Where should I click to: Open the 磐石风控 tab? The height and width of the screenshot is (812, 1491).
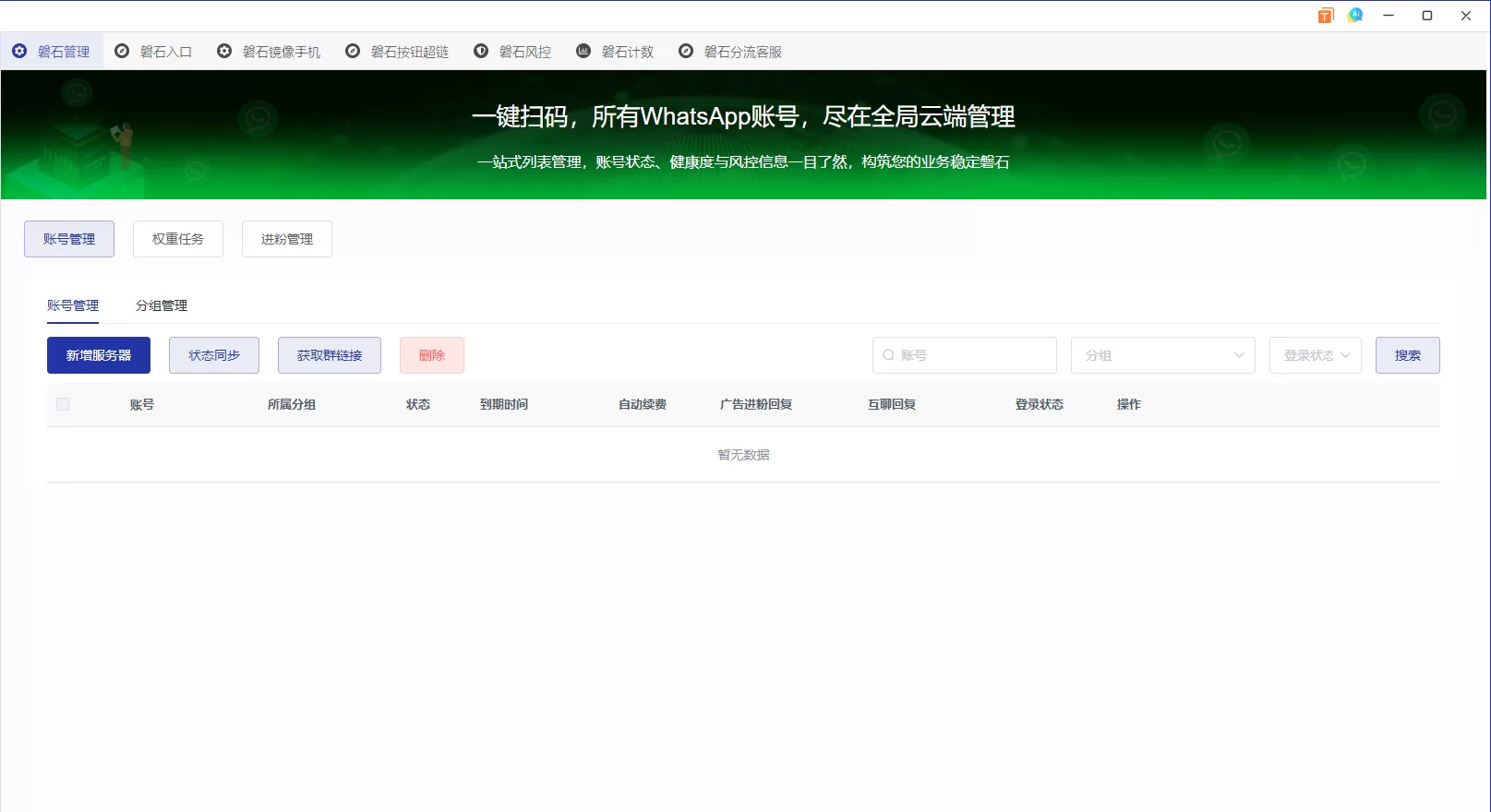512,52
